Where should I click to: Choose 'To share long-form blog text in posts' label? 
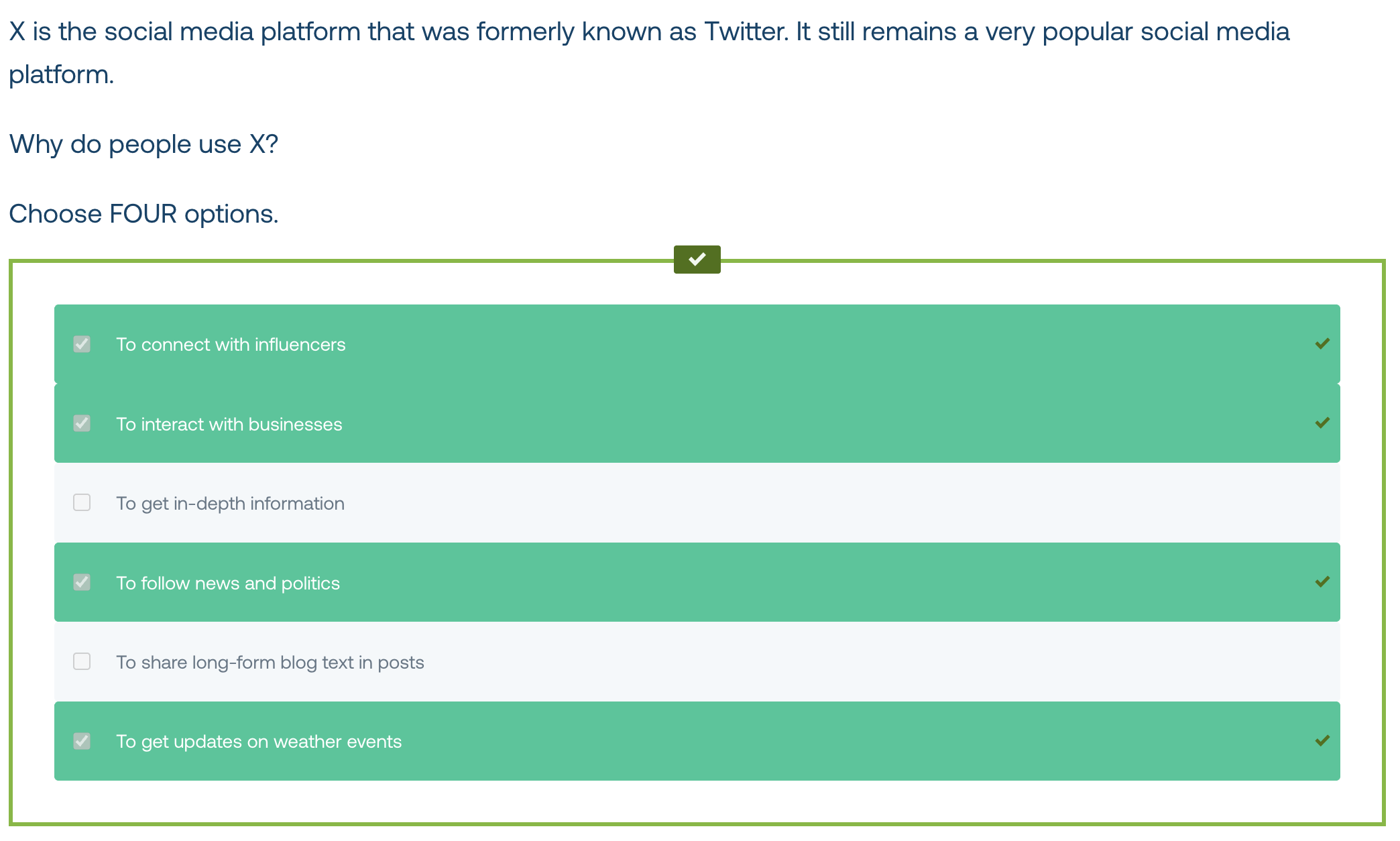point(270,663)
